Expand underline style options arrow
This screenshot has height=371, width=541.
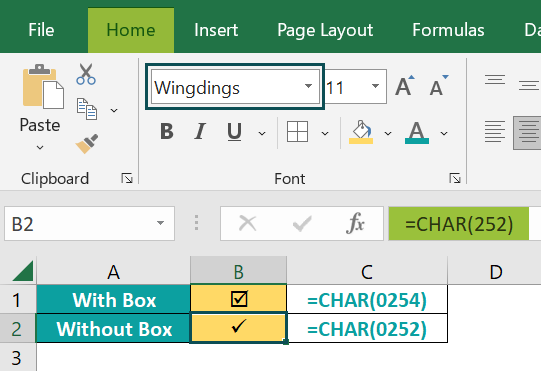[x=262, y=133]
